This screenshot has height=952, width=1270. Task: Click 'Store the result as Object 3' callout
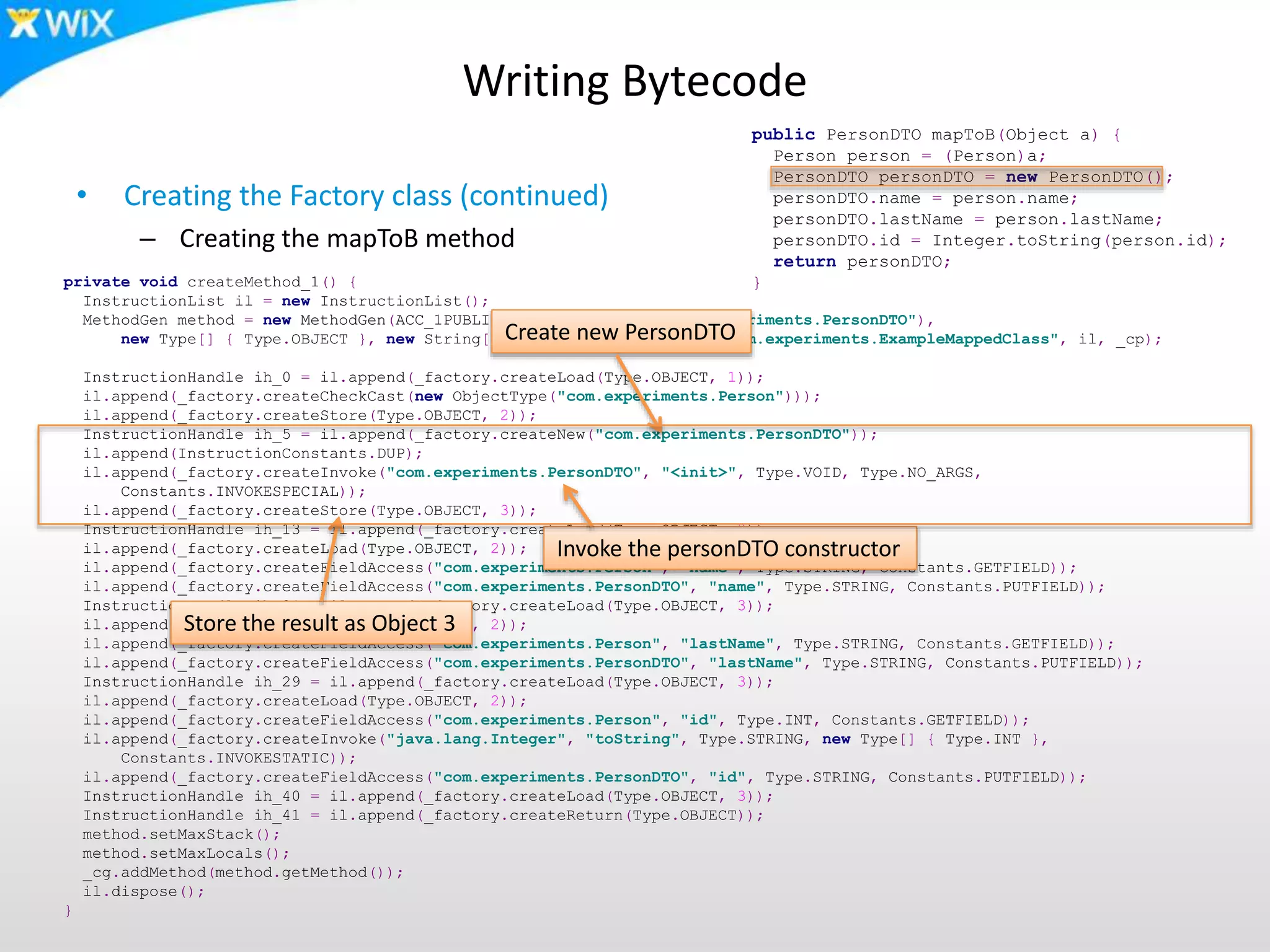[319, 623]
